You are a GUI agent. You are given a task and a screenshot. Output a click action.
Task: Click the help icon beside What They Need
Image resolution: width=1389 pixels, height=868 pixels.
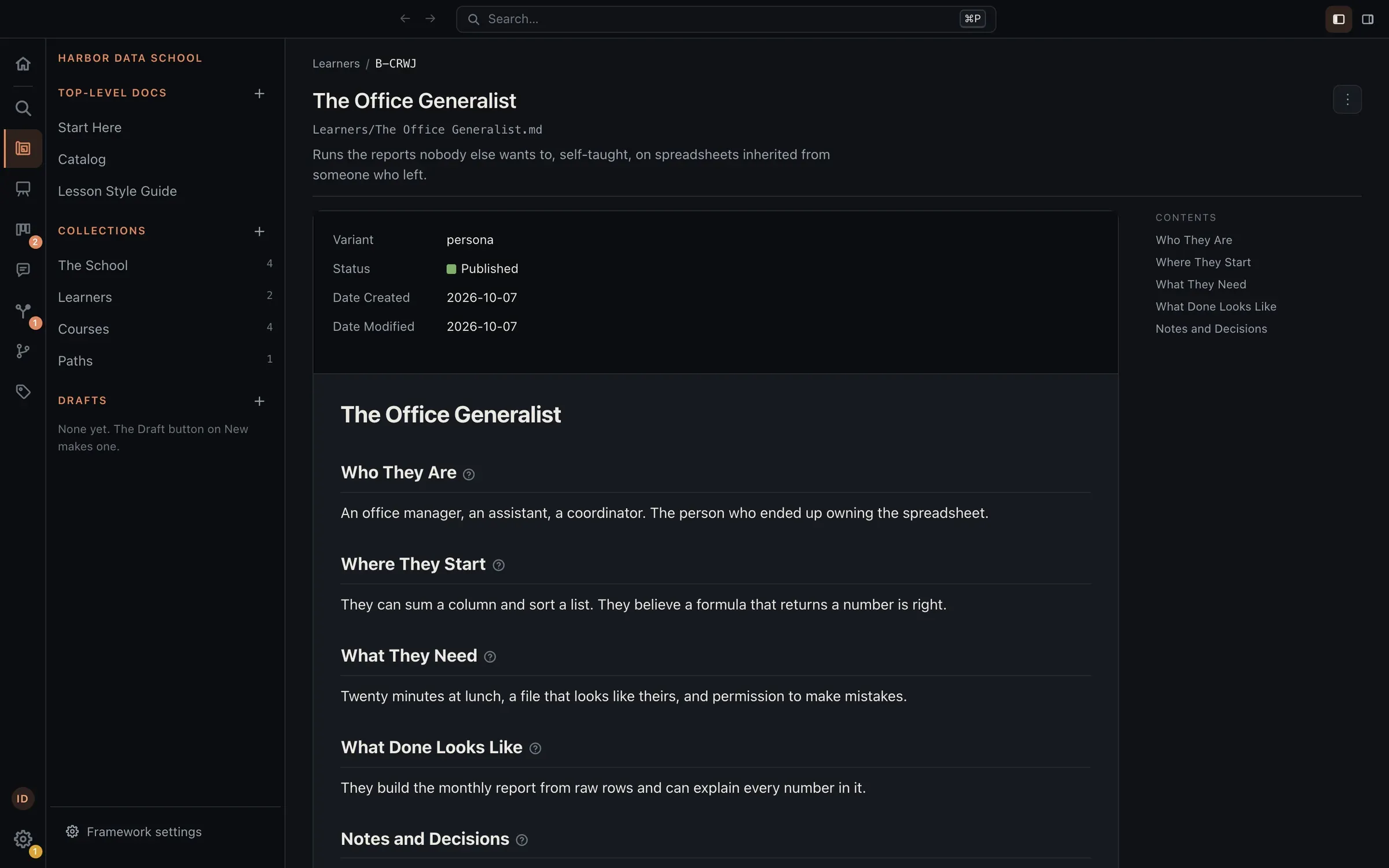point(490,657)
